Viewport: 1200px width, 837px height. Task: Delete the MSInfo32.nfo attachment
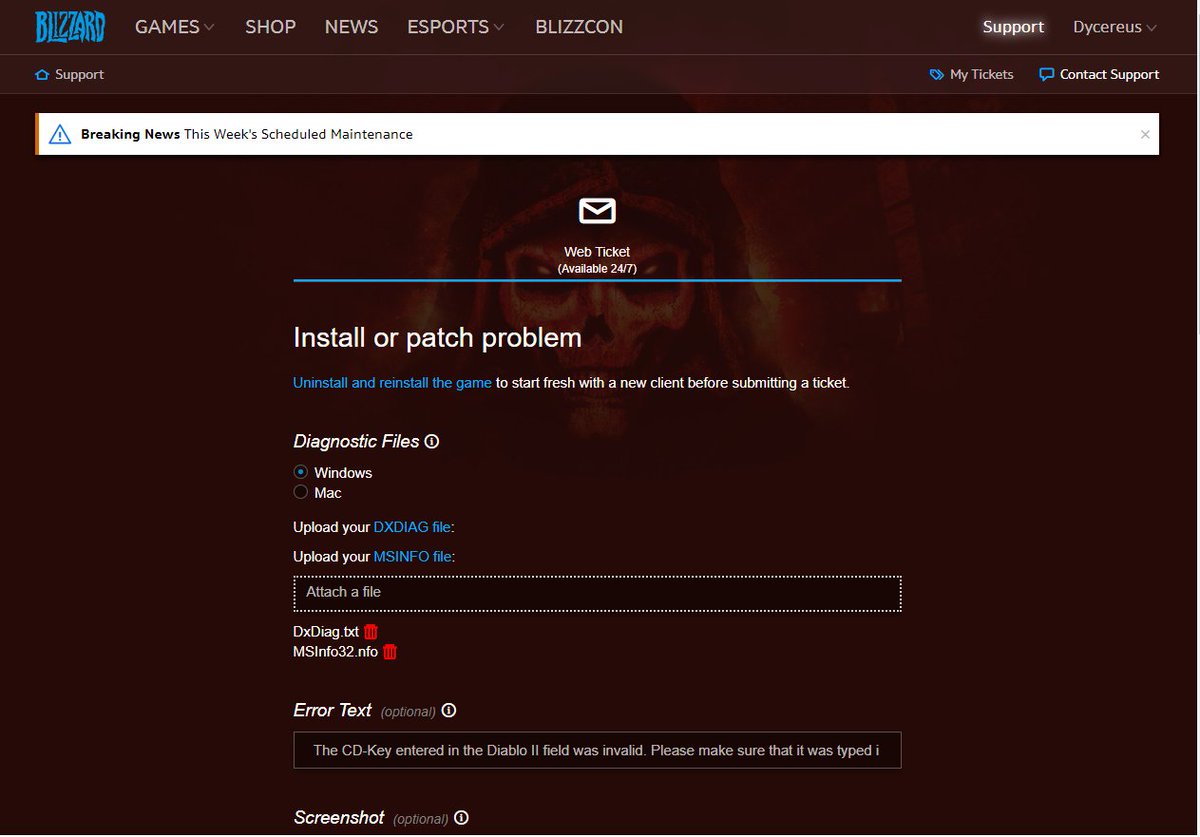click(390, 652)
